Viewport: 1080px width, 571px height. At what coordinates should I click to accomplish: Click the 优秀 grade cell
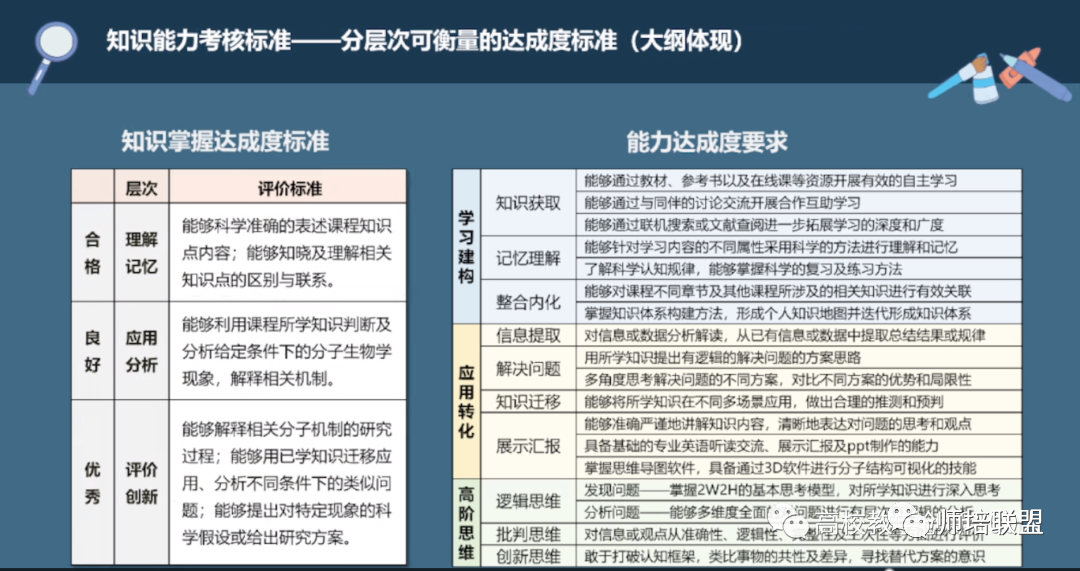click(x=93, y=482)
